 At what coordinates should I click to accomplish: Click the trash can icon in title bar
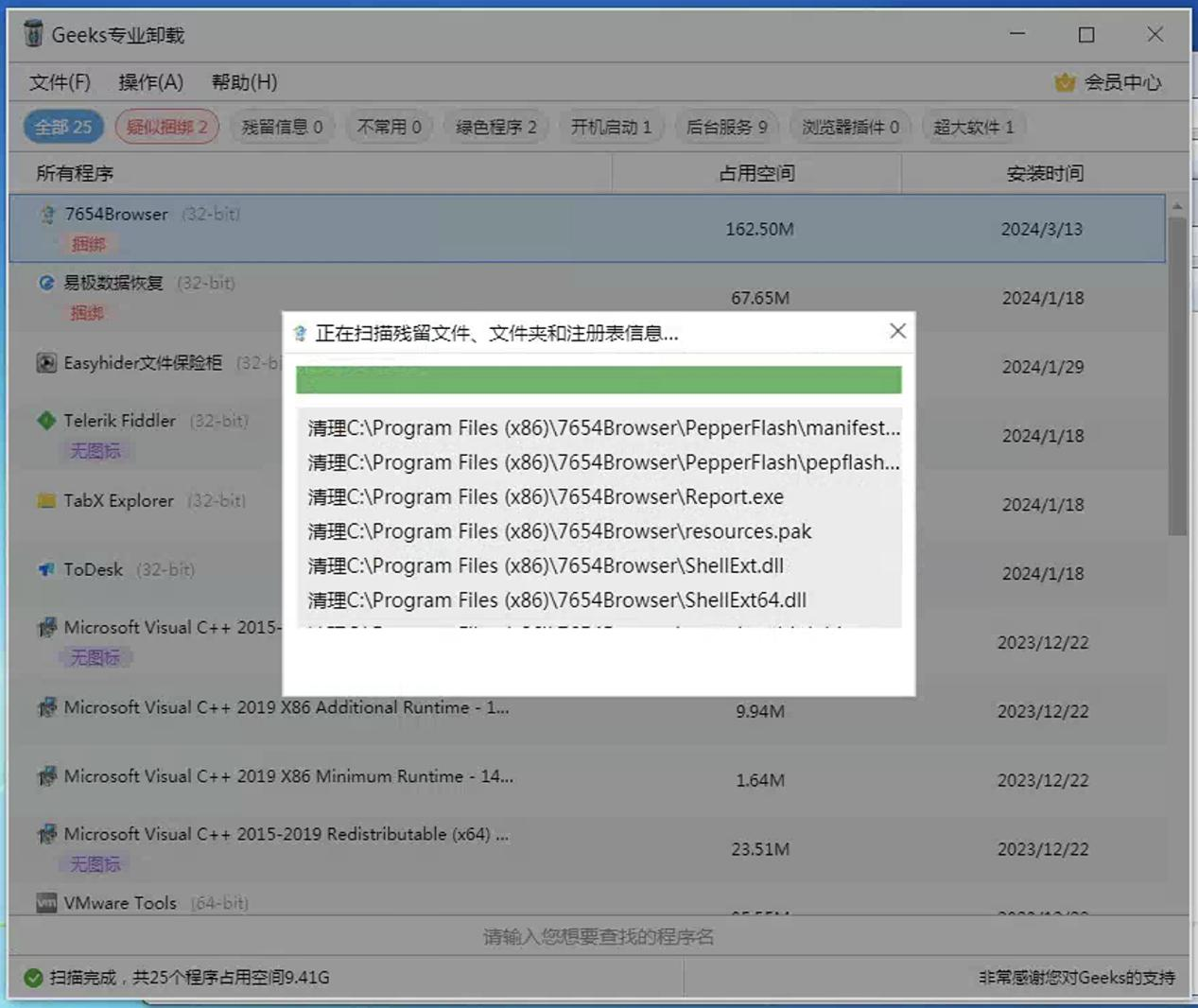click(x=34, y=34)
